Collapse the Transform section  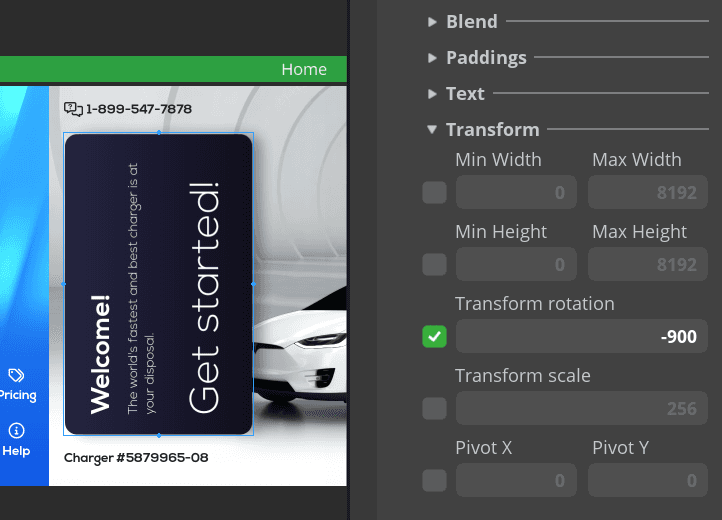[x=432, y=129]
